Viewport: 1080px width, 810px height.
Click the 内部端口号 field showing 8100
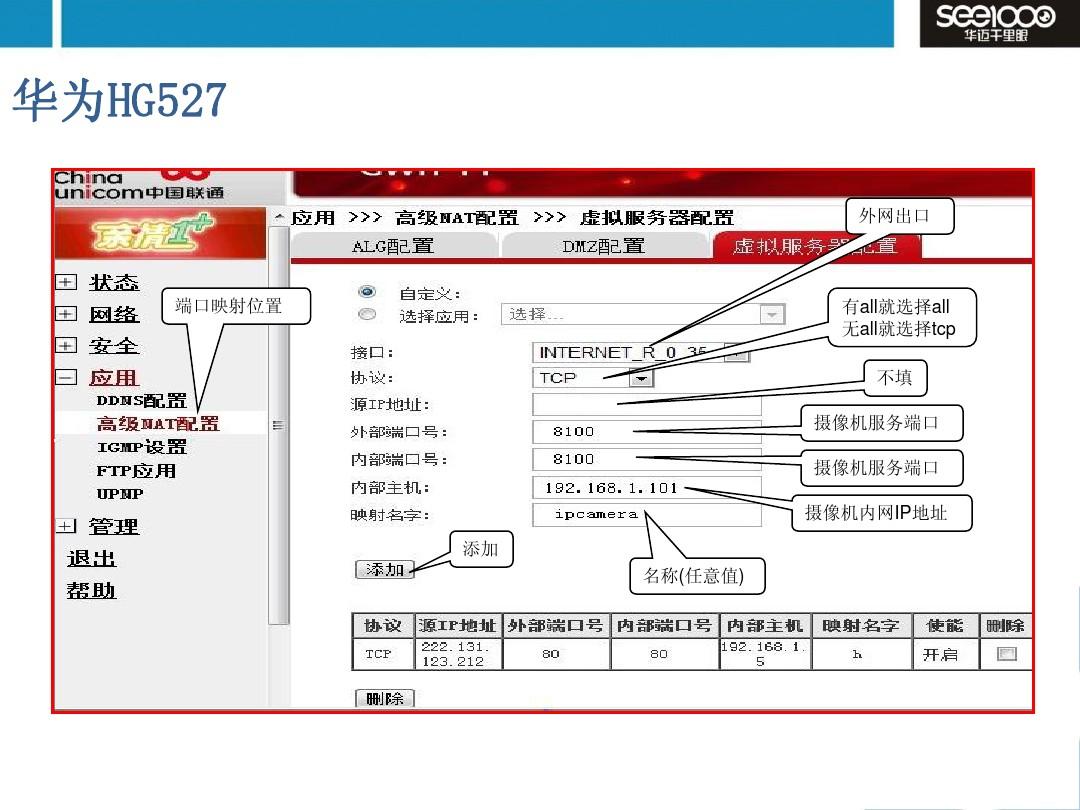(647, 459)
